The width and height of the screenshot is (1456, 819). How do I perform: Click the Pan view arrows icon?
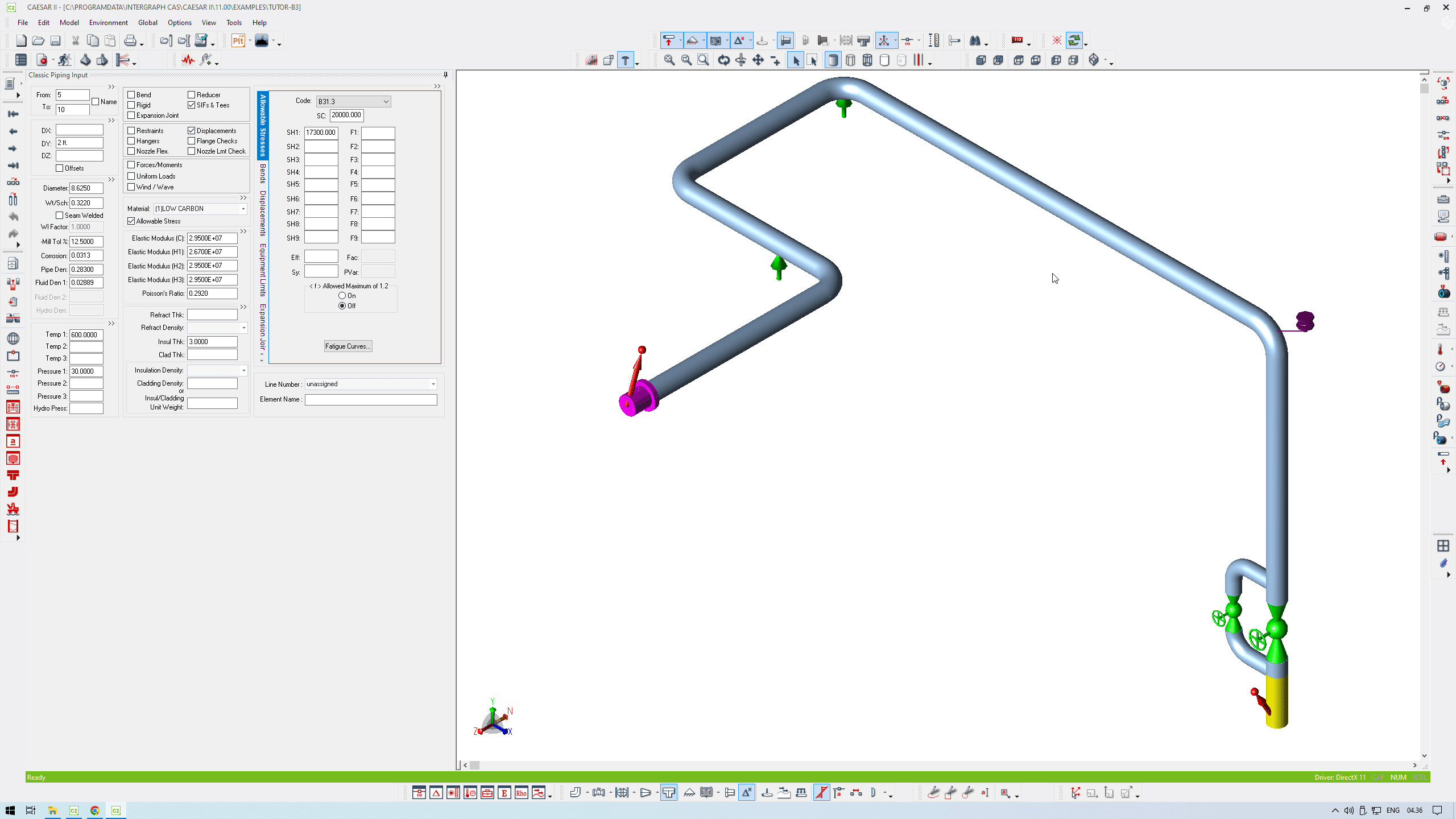tap(758, 60)
